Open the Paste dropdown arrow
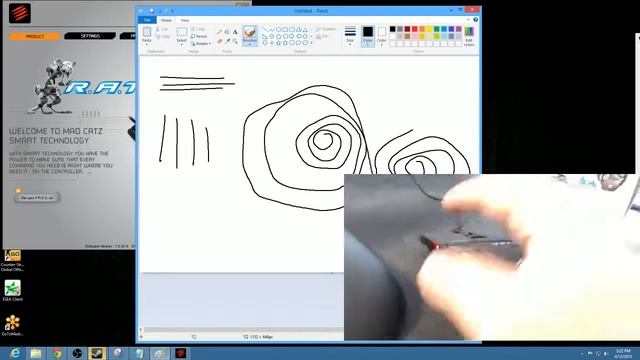Screen dimensions: 640x360 [x=147, y=44]
